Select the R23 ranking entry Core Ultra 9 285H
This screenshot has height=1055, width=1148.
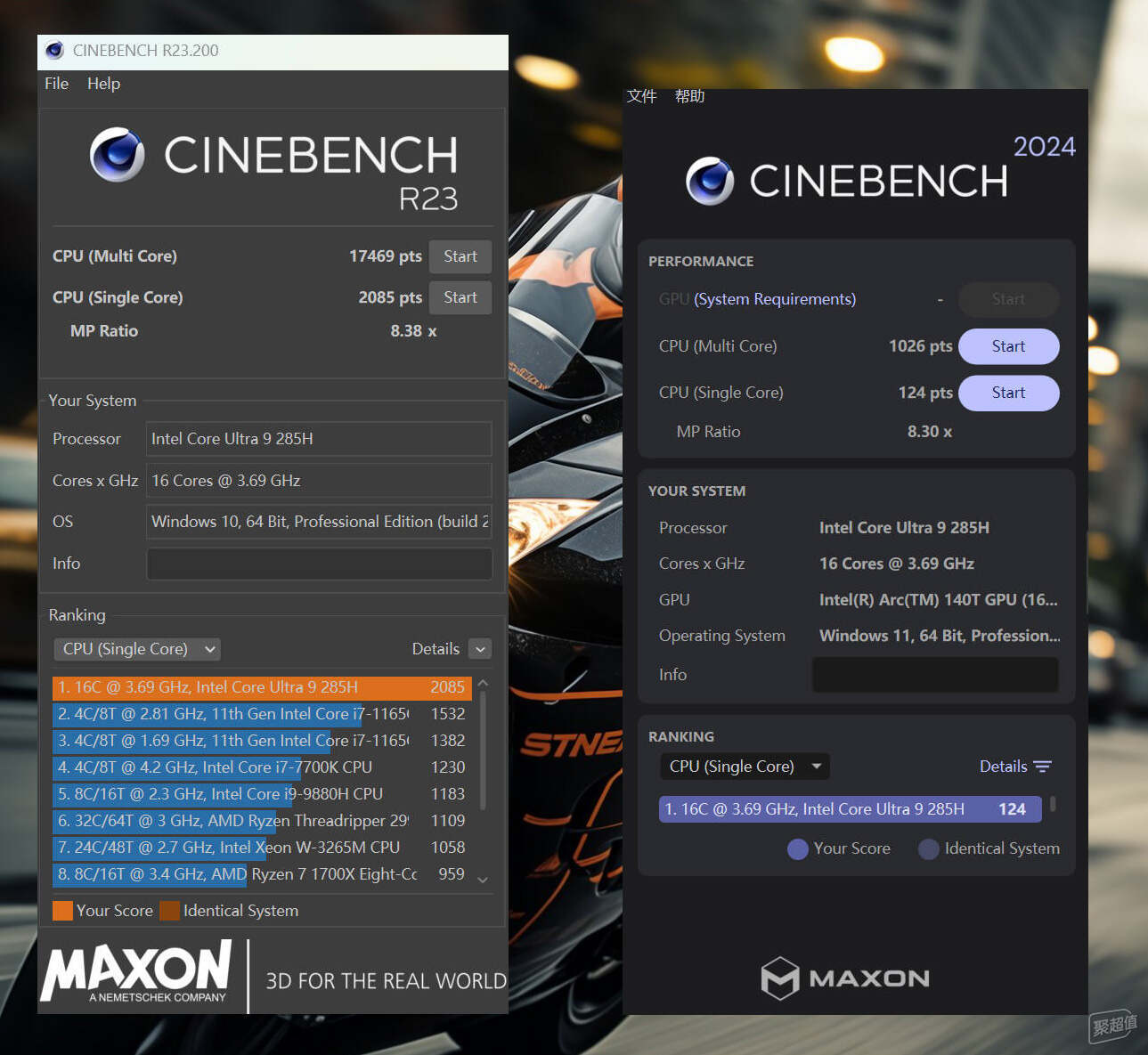point(262,687)
